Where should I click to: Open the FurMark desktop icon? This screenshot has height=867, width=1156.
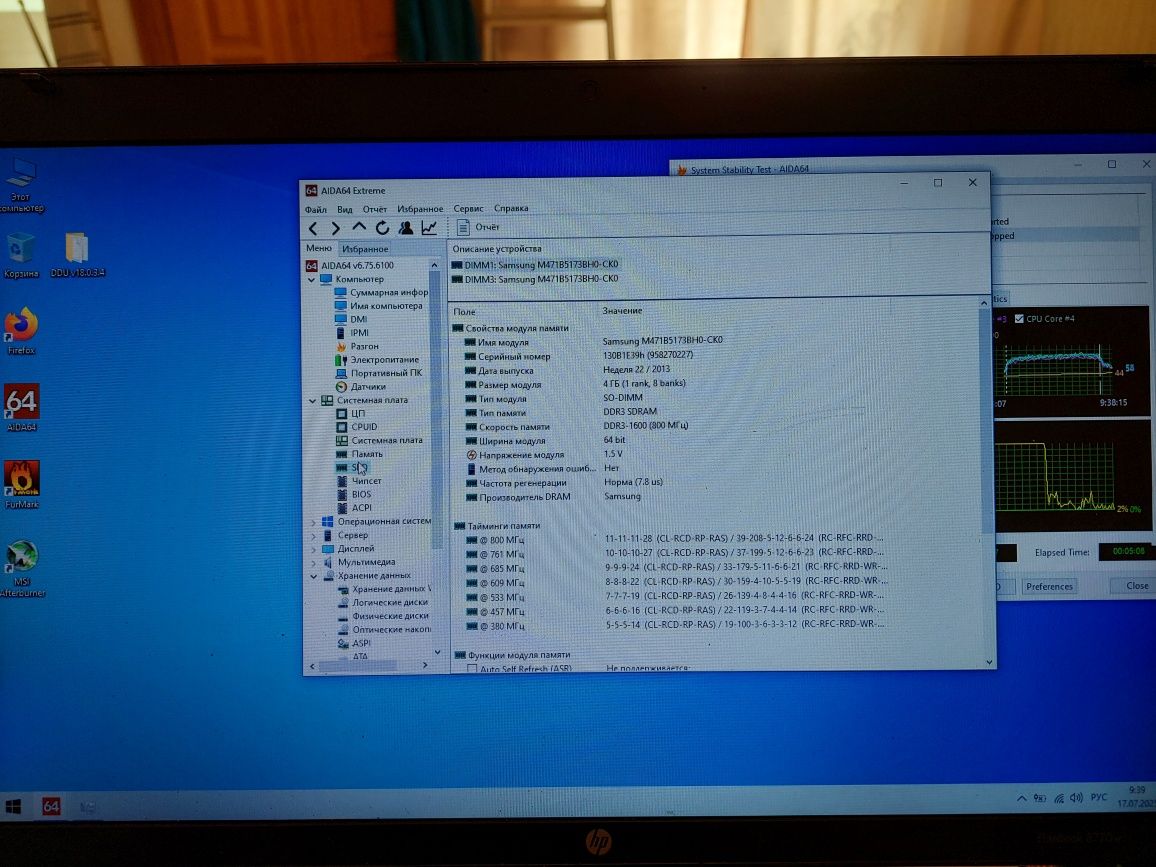point(21,484)
